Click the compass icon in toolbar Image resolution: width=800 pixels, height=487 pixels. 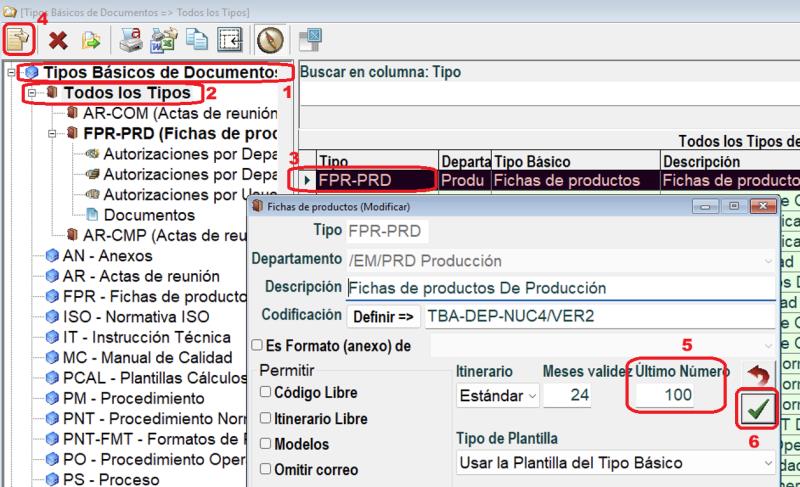tap(271, 41)
